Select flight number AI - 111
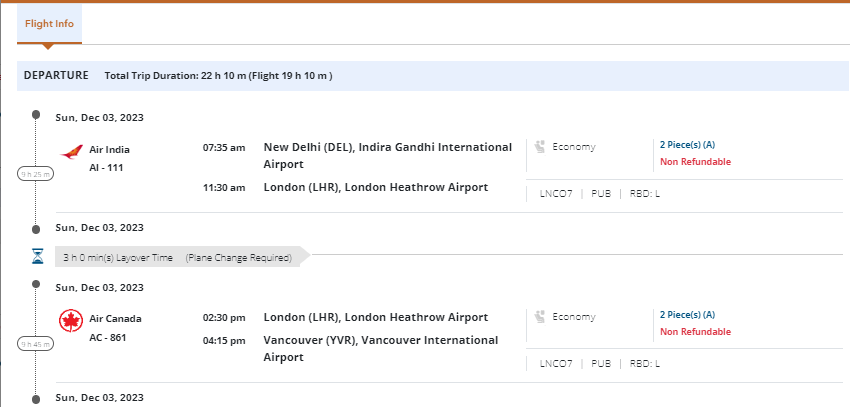This screenshot has width=850, height=407. [107, 167]
